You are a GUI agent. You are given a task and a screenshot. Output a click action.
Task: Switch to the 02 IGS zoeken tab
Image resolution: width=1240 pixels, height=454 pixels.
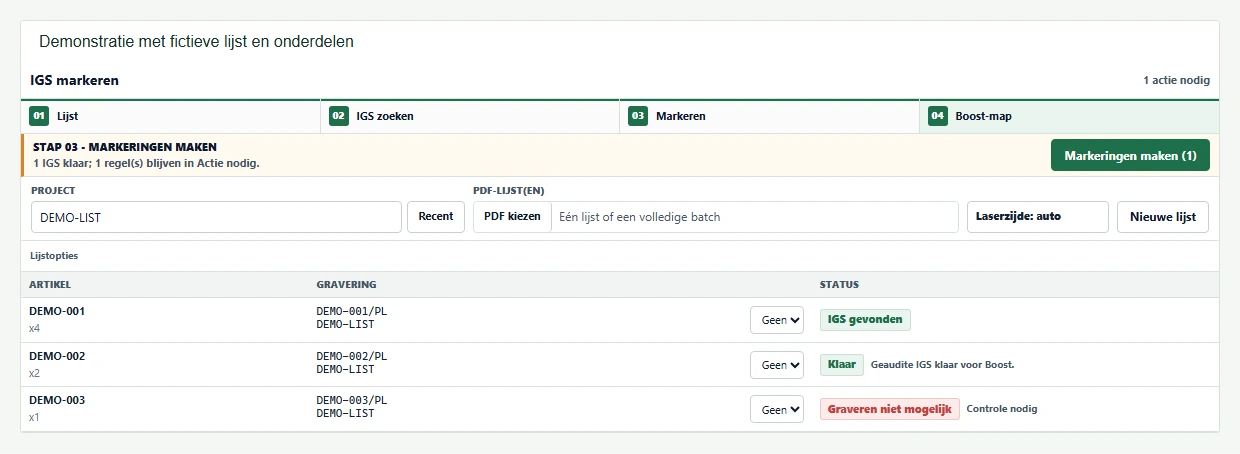(470, 116)
